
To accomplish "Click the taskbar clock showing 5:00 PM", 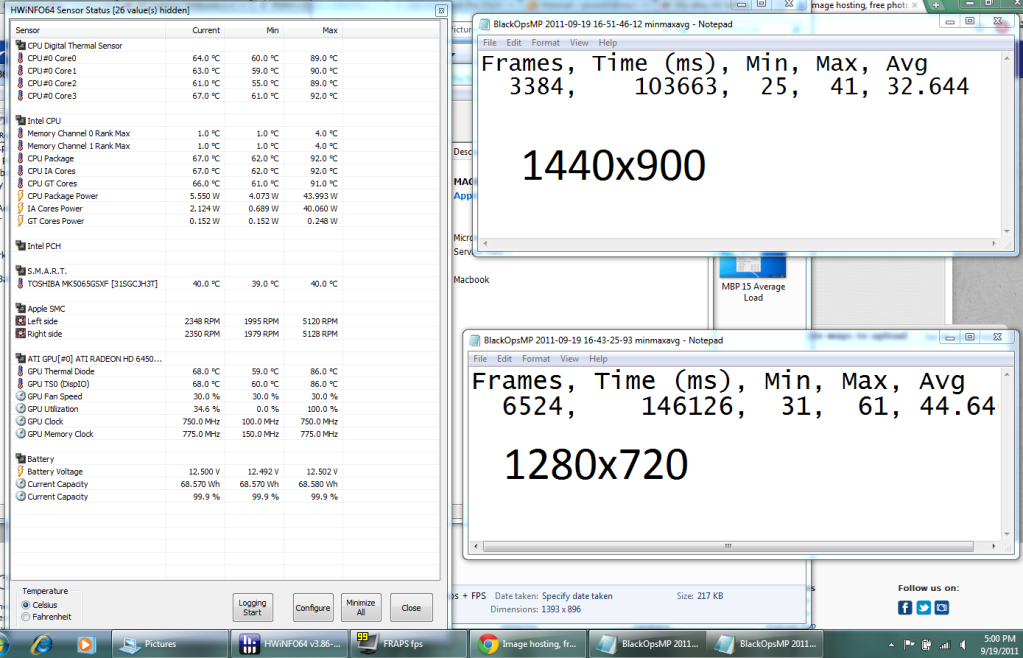I will [x=999, y=644].
